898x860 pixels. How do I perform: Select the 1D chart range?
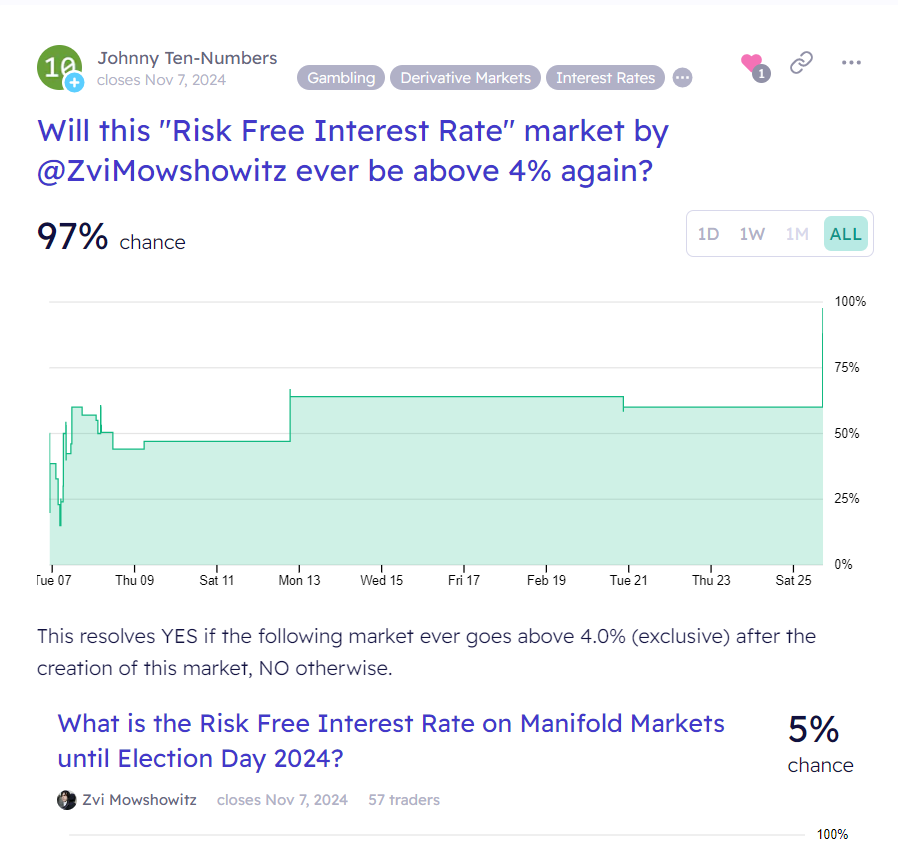pos(708,234)
